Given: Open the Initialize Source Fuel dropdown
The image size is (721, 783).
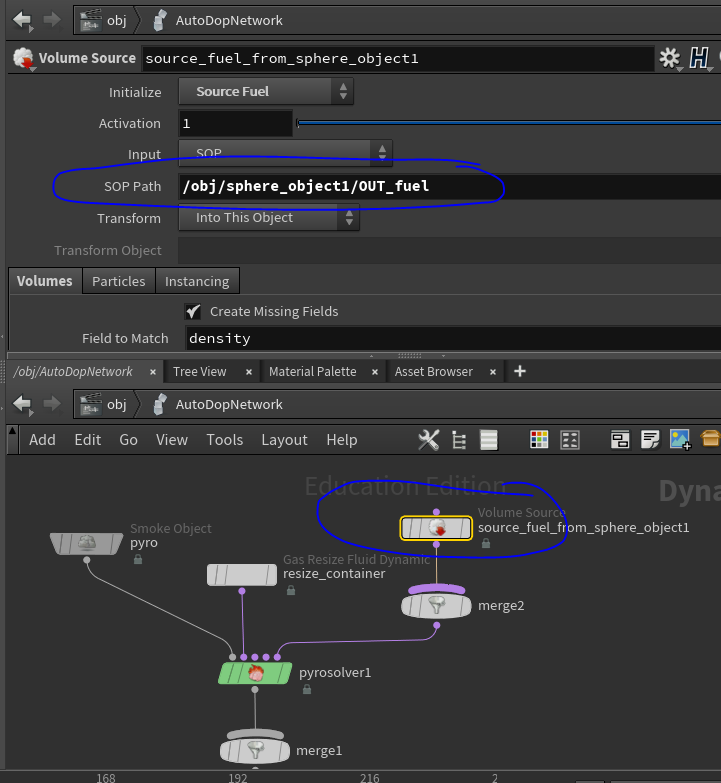Looking at the screenshot, I should [x=266, y=92].
